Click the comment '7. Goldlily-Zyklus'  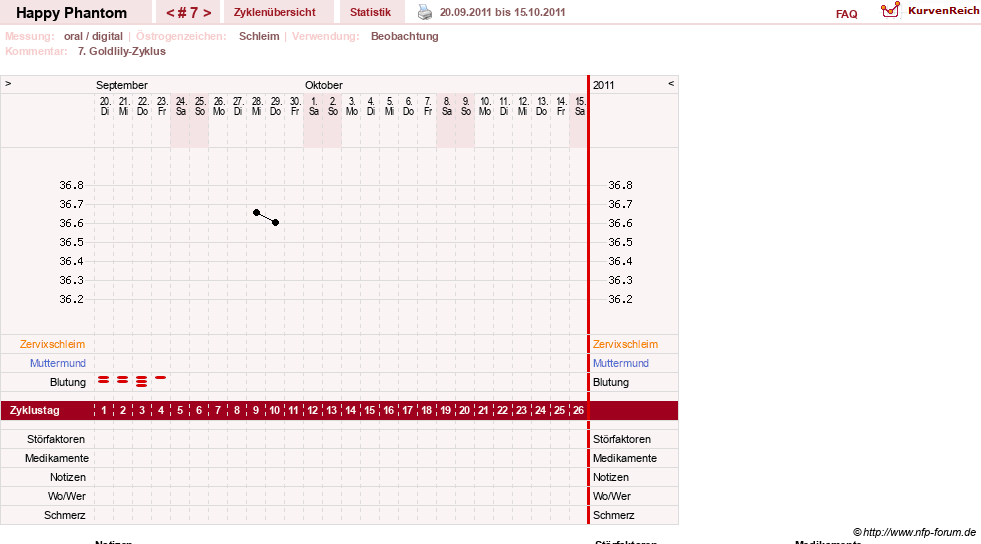pos(122,51)
